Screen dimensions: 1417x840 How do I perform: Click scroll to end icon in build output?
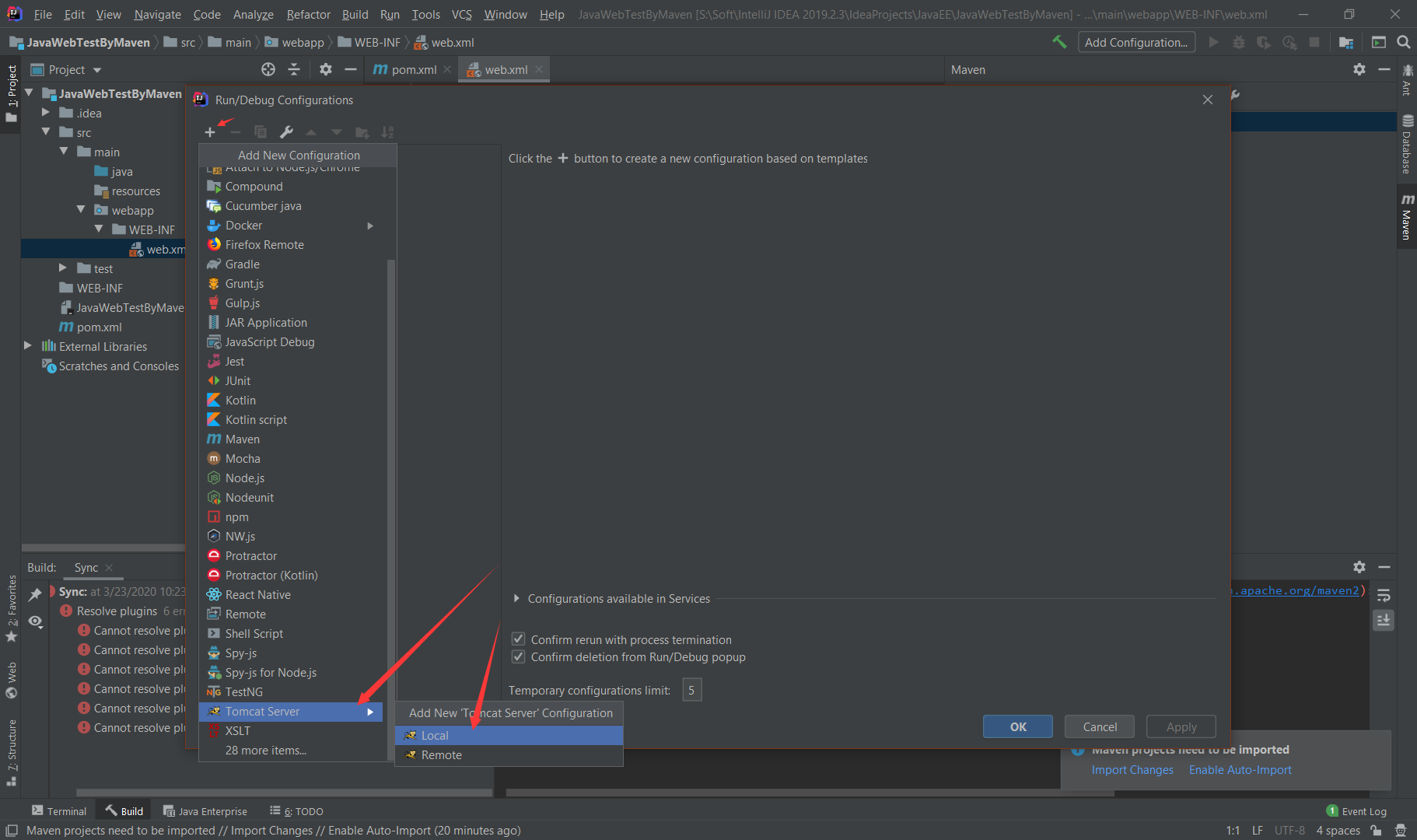(1384, 620)
